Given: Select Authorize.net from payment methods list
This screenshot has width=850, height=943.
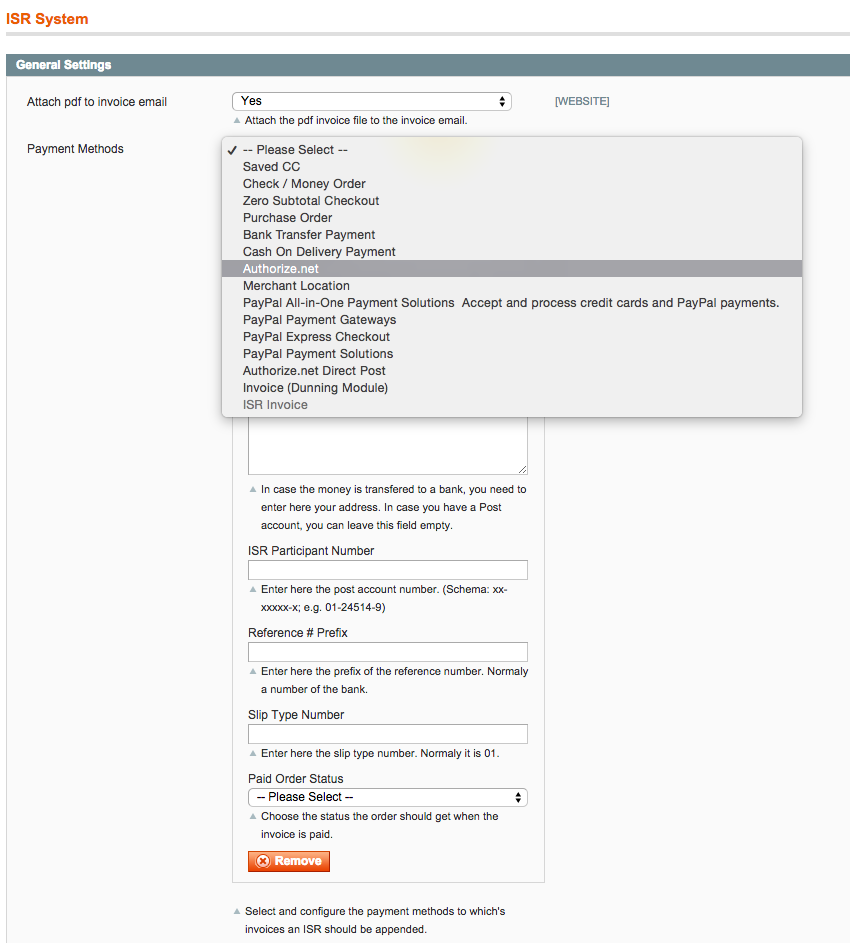Looking at the screenshot, I should pos(281,269).
